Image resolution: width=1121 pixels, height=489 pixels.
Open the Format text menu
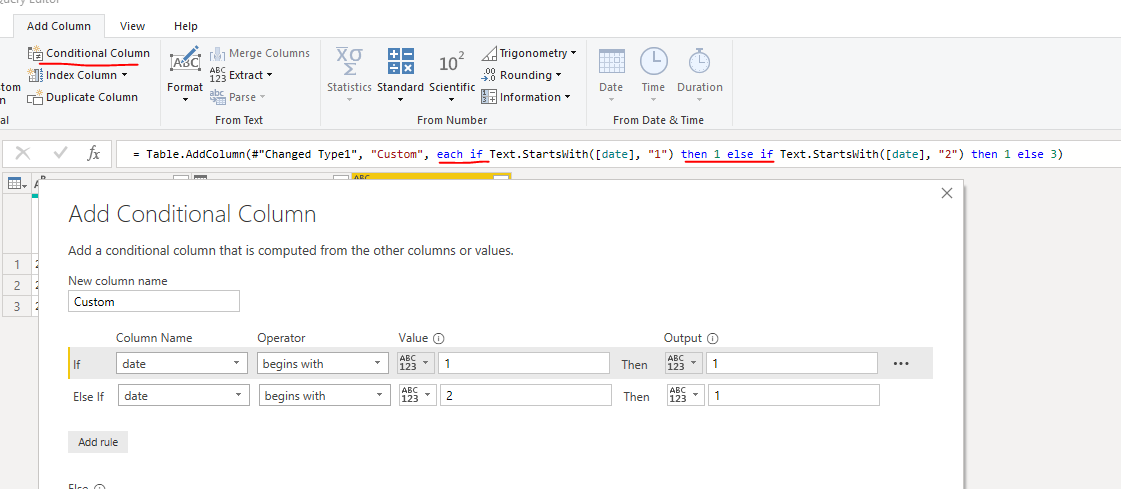tap(185, 73)
